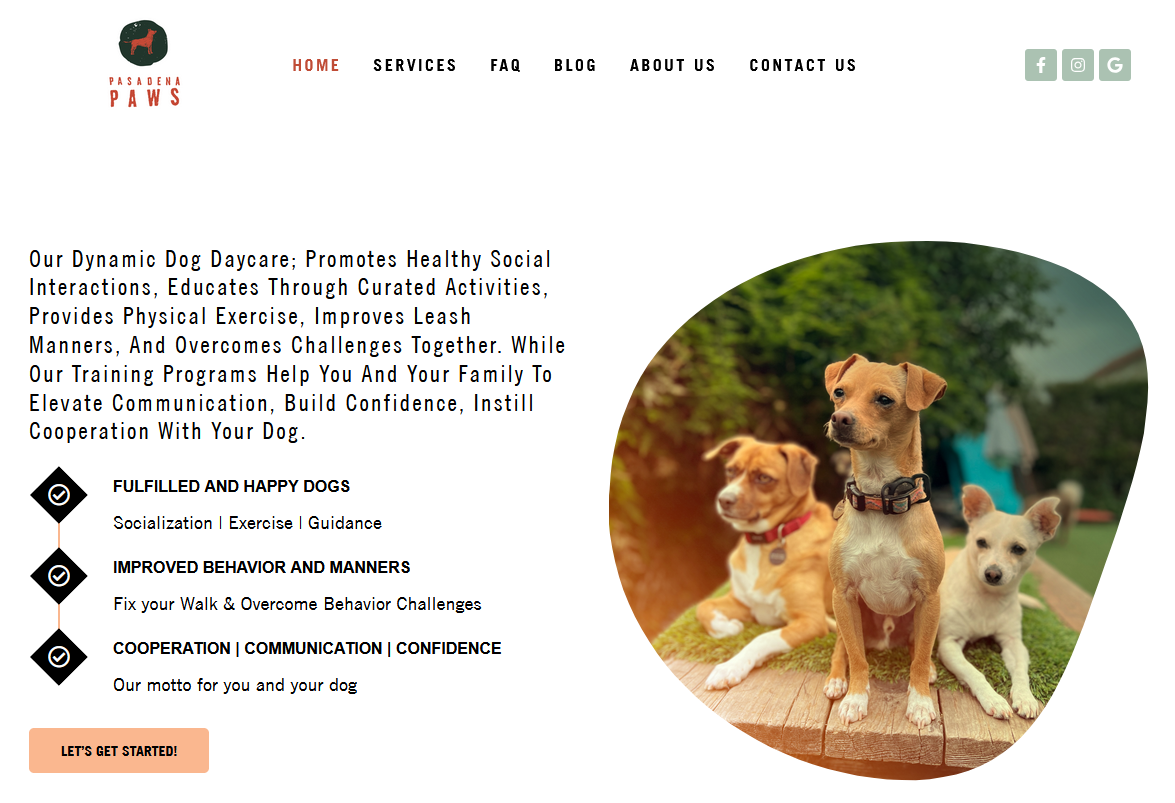
Task: Open the Instagram social icon
Action: pyautogui.click(x=1078, y=65)
